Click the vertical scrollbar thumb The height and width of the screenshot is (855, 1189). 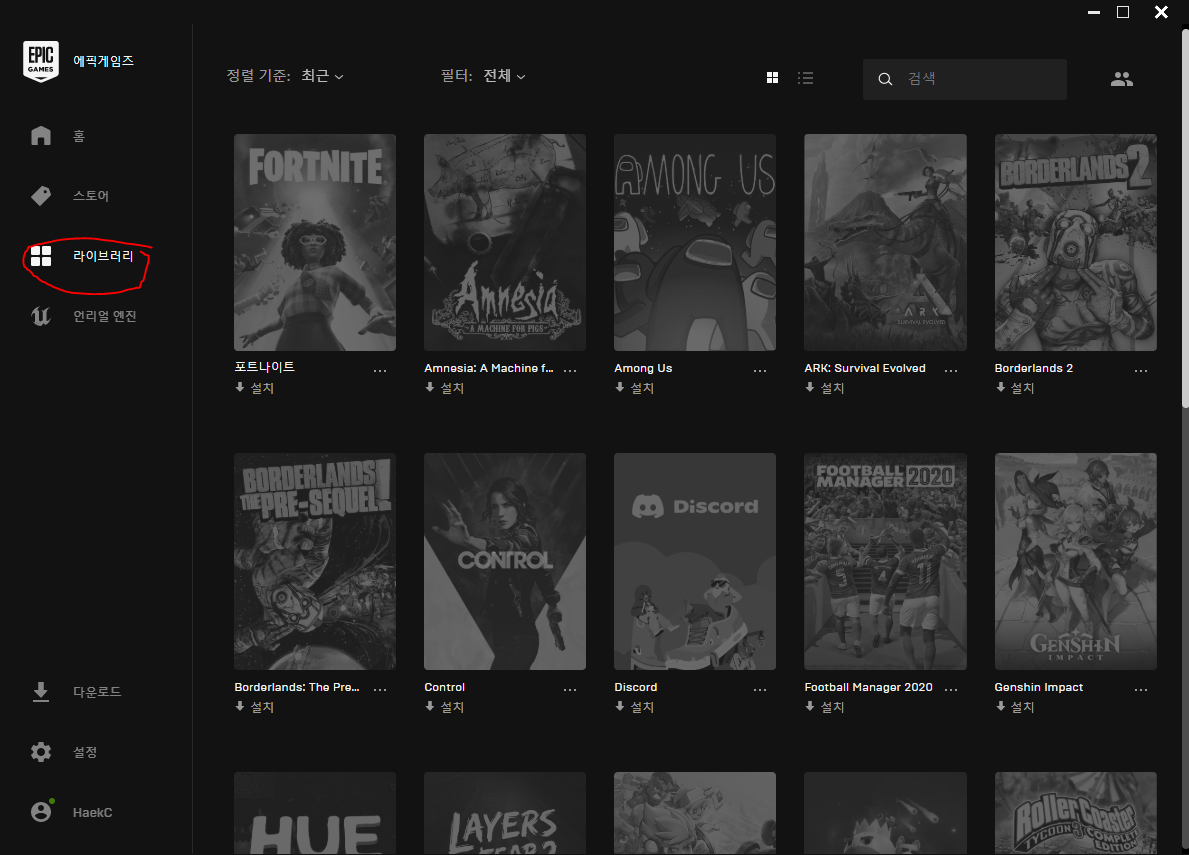1184,220
